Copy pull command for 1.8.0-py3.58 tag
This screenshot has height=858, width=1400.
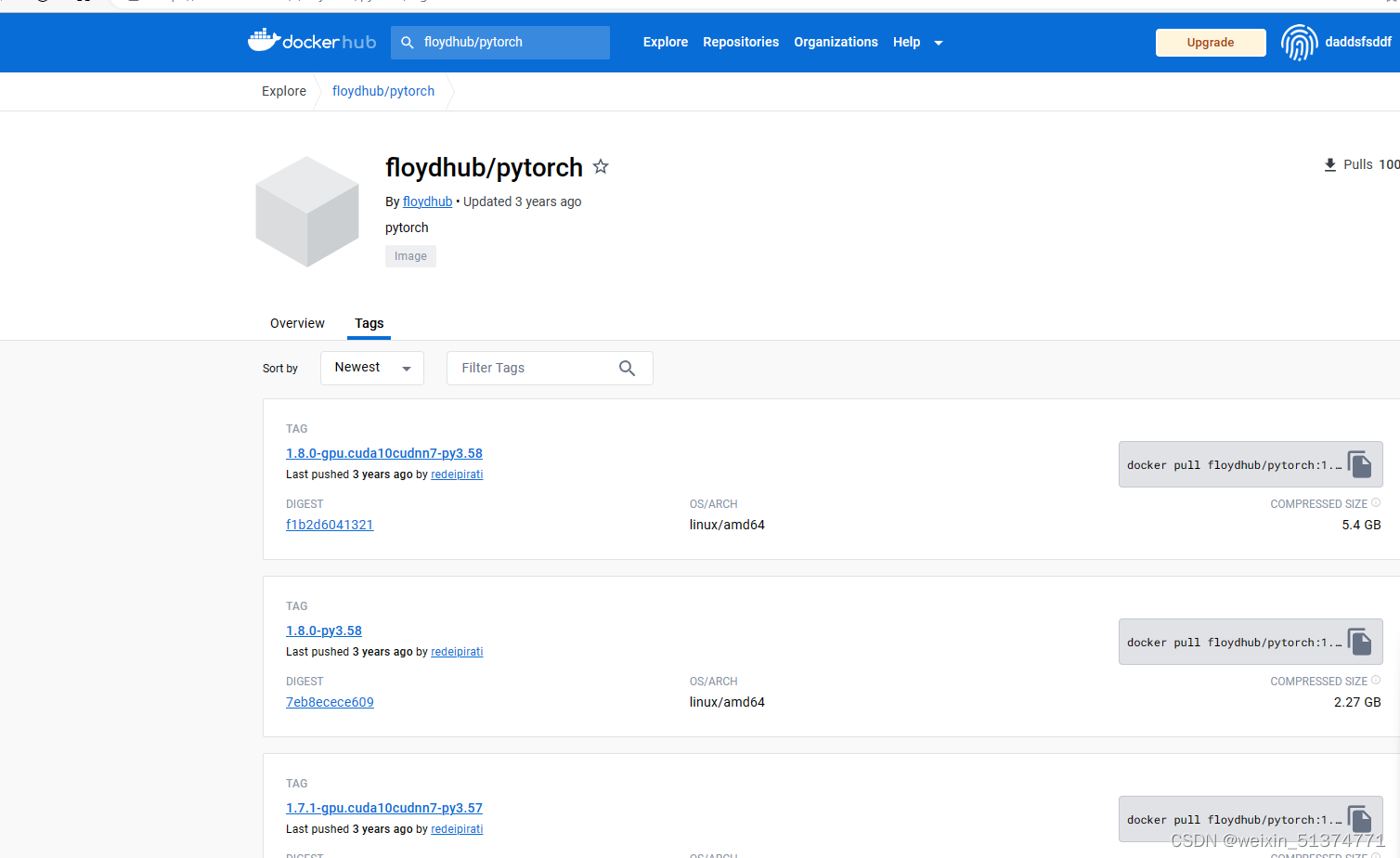[x=1360, y=642]
